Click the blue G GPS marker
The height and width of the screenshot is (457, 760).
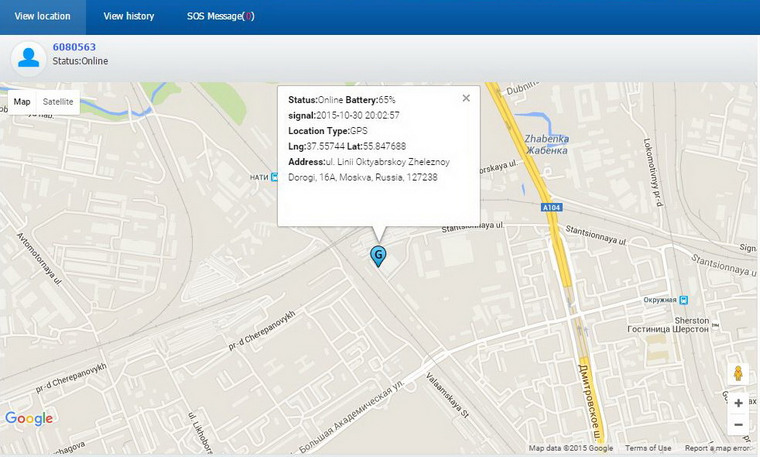tap(378, 256)
